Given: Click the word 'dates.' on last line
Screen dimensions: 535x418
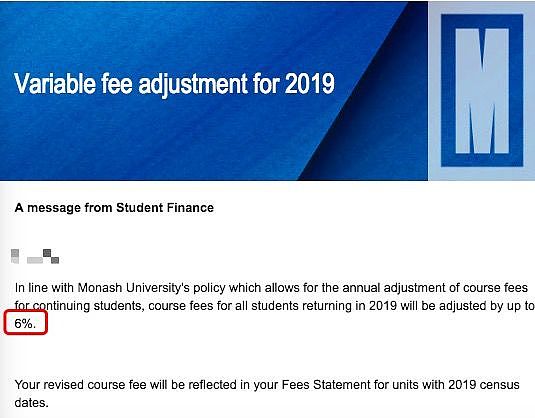Looking at the screenshot, I should [x=31, y=403].
